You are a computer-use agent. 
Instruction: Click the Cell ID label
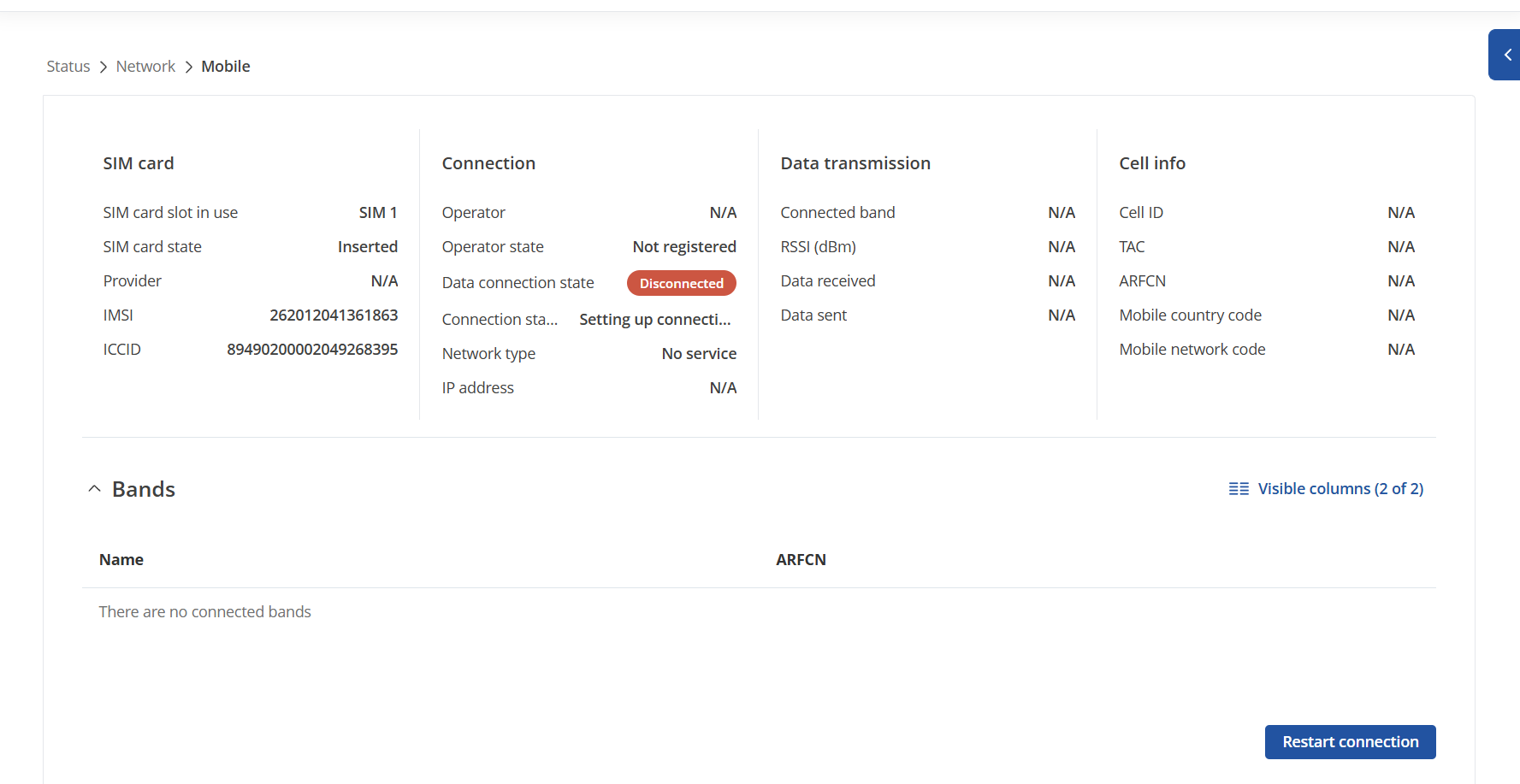click(x=1141, y=213)
